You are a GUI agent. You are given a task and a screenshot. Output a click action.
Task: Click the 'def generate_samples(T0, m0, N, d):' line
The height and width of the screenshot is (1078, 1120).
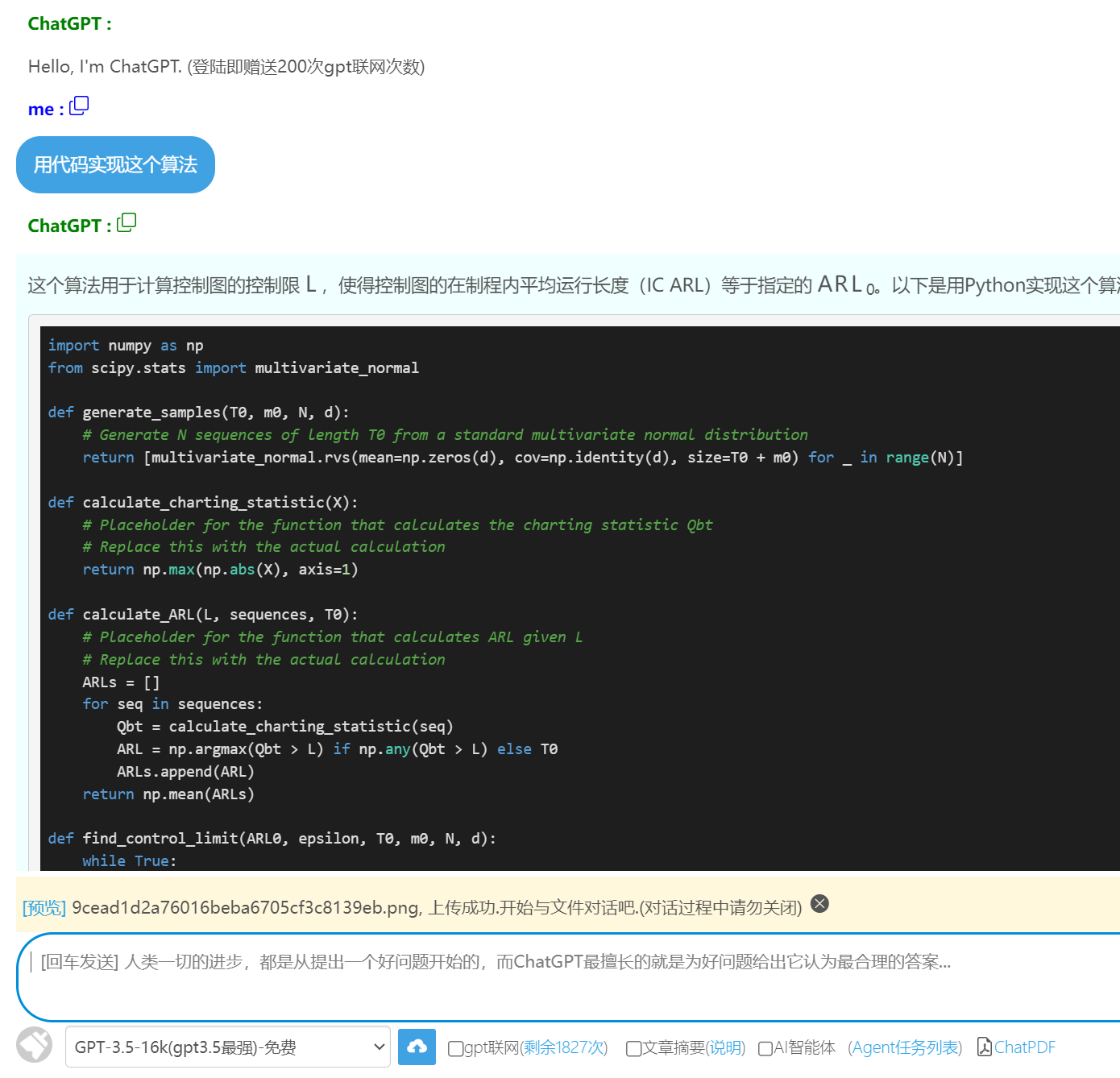(x=198, y=412)
